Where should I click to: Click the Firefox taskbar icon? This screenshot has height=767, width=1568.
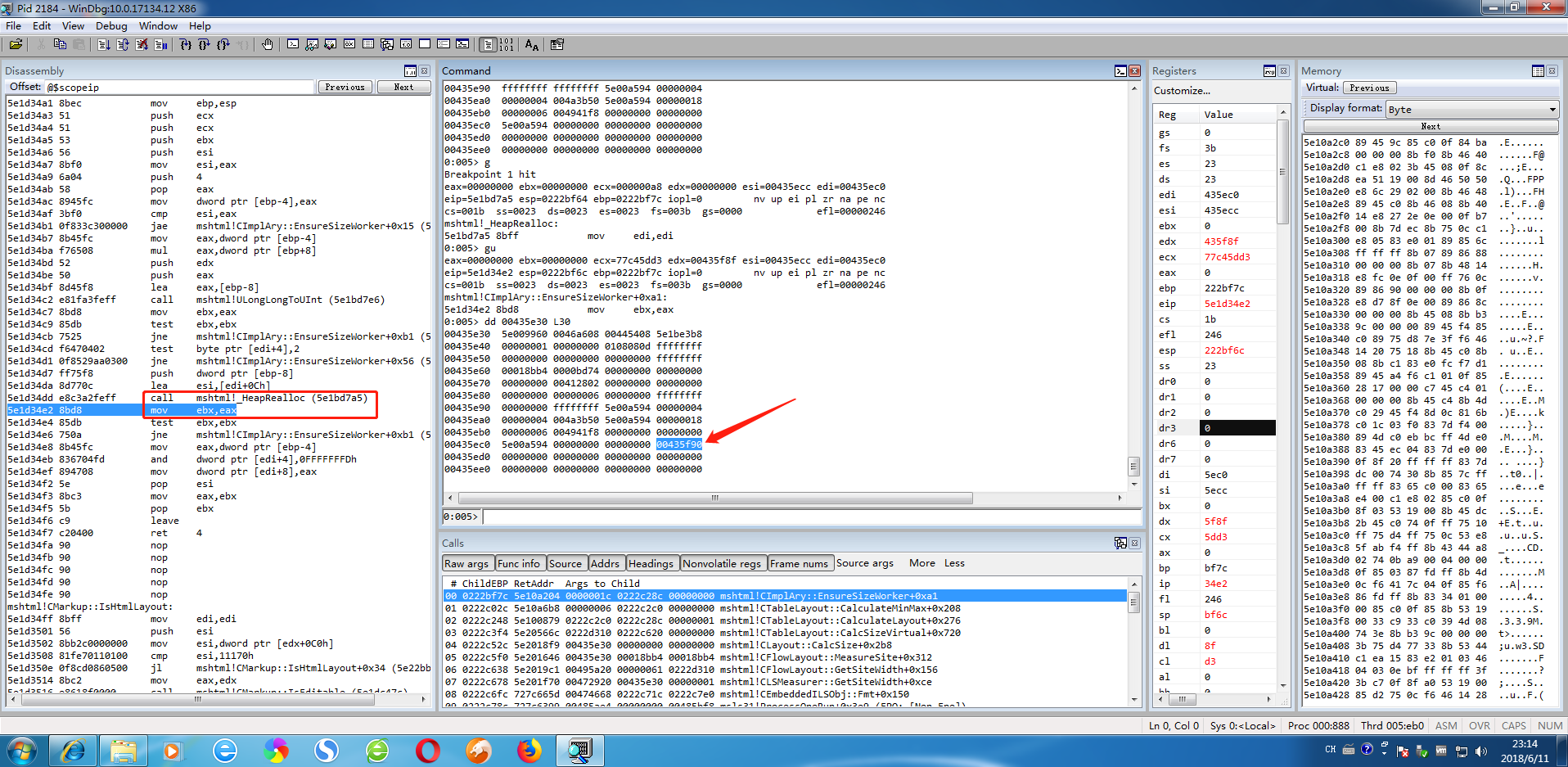pos(529,750)
